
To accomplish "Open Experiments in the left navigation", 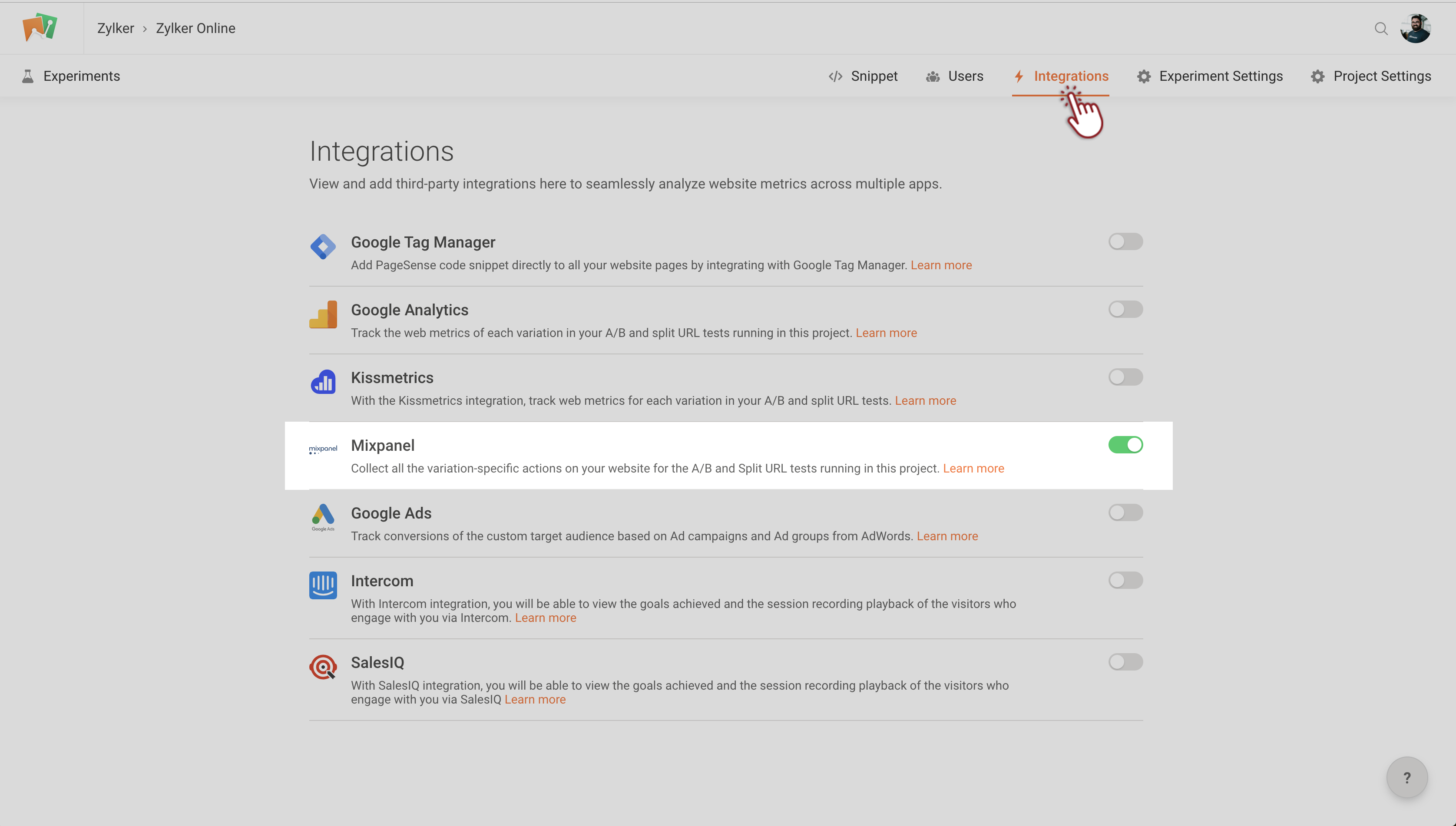I will click(71, 76).
